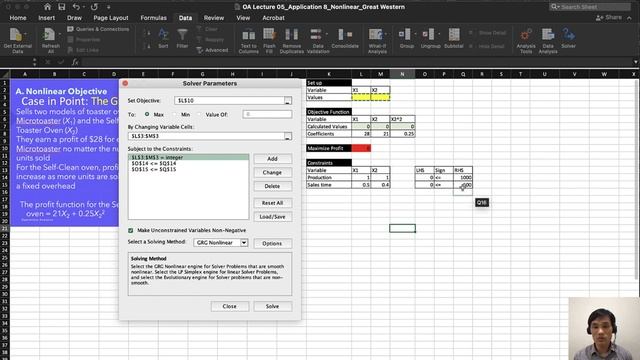Toggle Make Unconstrained Variables Non-Negative checkbox
This screenshot has width=640, height=360.
pos(131,231)
